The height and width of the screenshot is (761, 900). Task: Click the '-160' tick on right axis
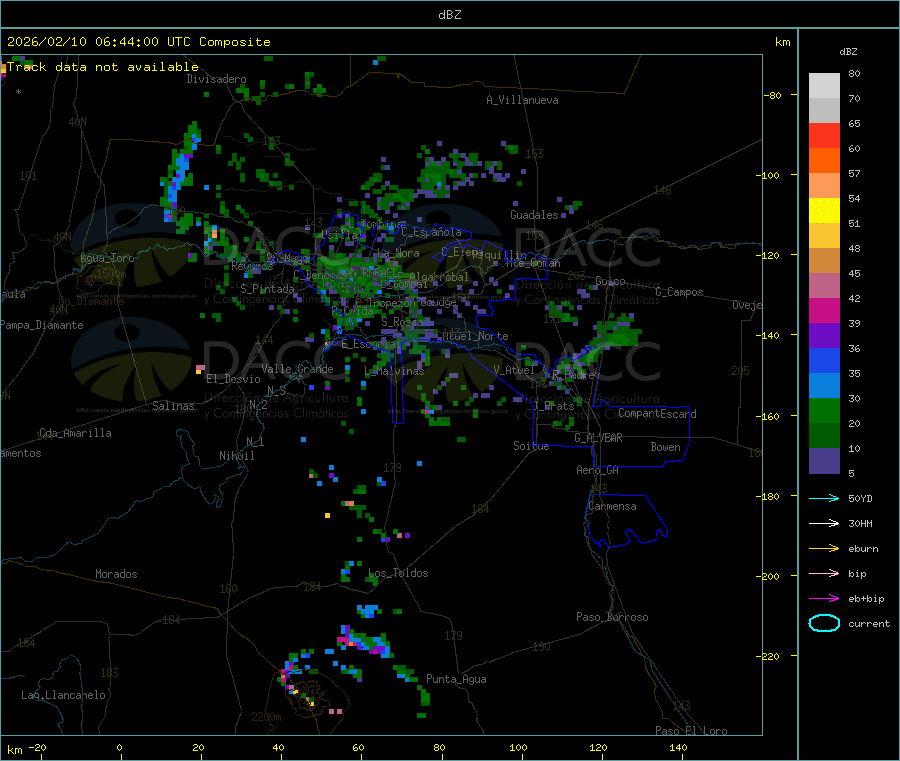pyautogui.click(x=768, y=416)
